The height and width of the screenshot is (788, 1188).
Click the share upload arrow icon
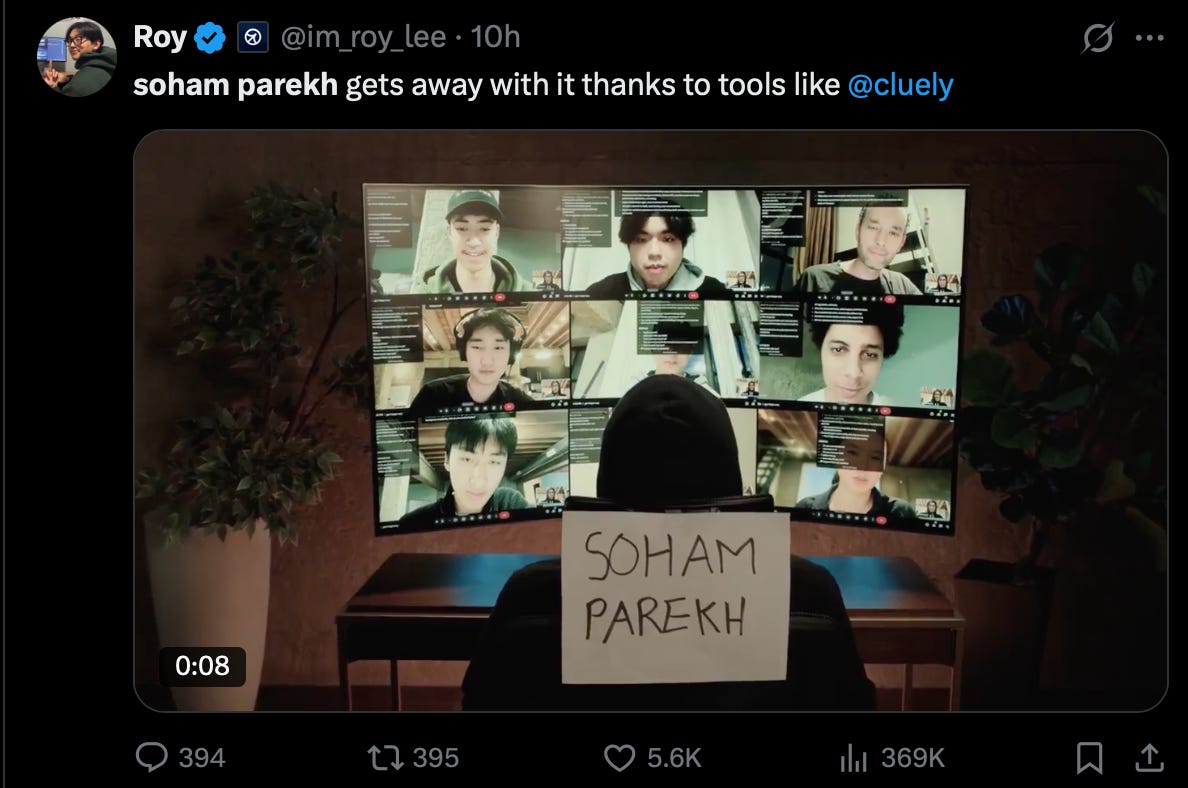(1149, 758)
